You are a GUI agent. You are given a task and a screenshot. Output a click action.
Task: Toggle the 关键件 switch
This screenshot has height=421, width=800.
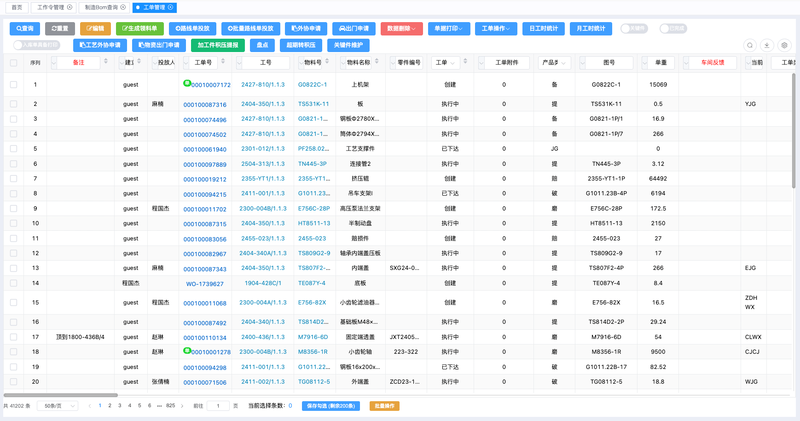634,29
